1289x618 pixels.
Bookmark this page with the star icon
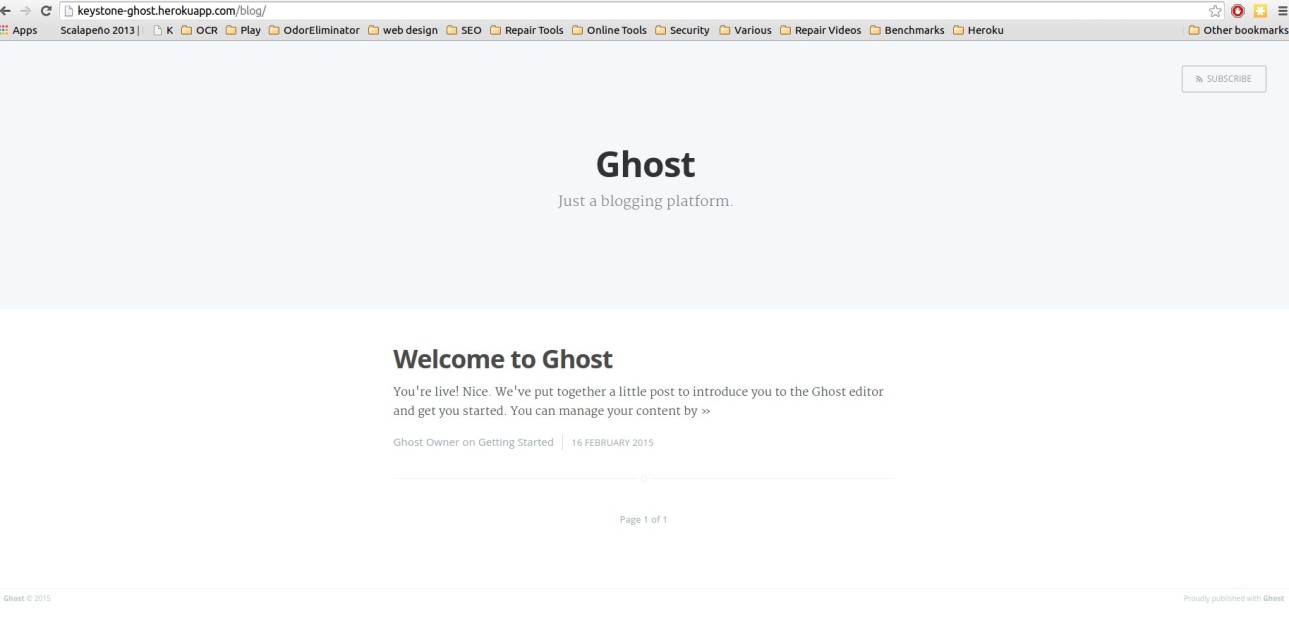coord(1215,10)
